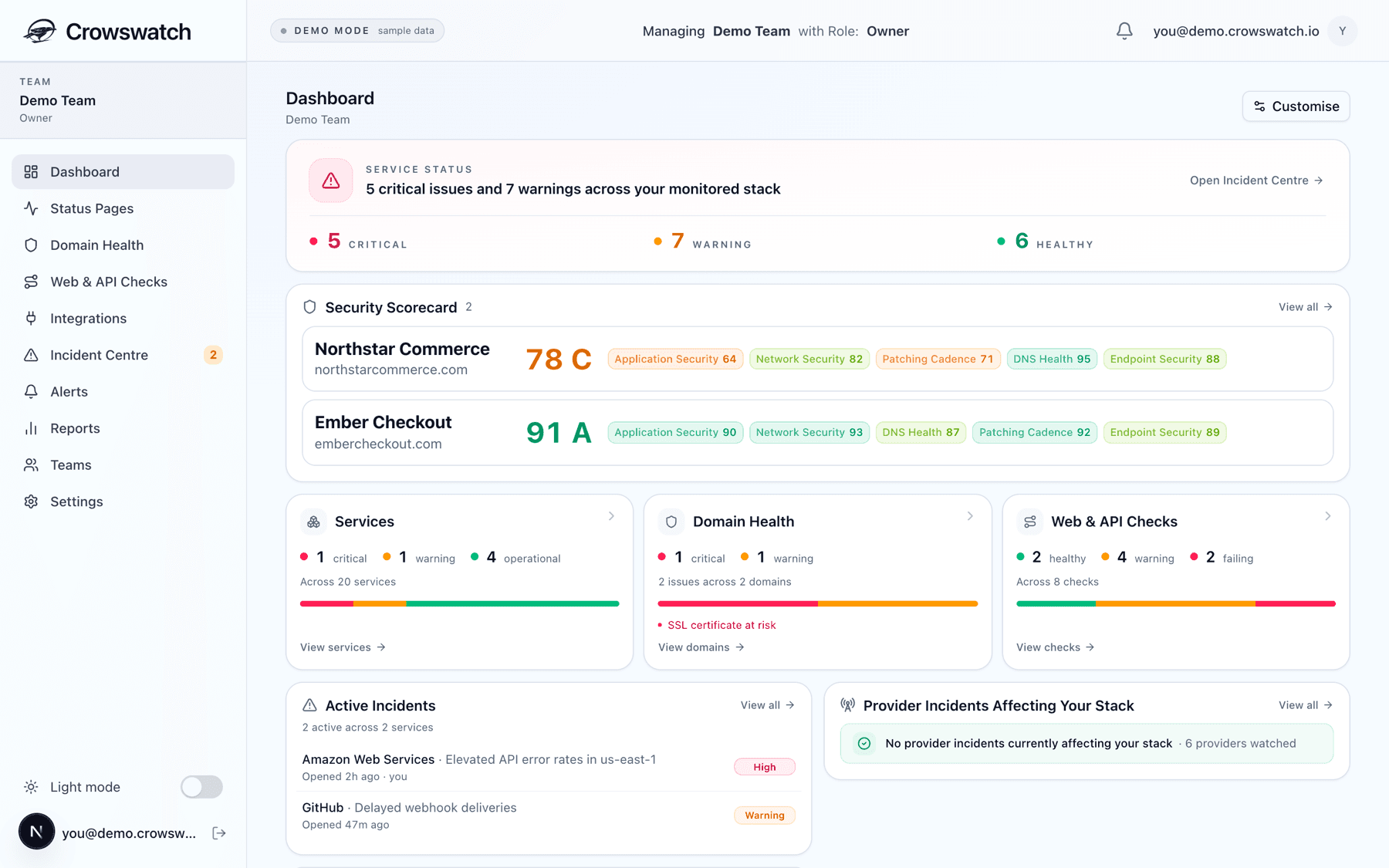
Task: Click the Customise button
Action: pyautogui.click(x=1296, y=106)
